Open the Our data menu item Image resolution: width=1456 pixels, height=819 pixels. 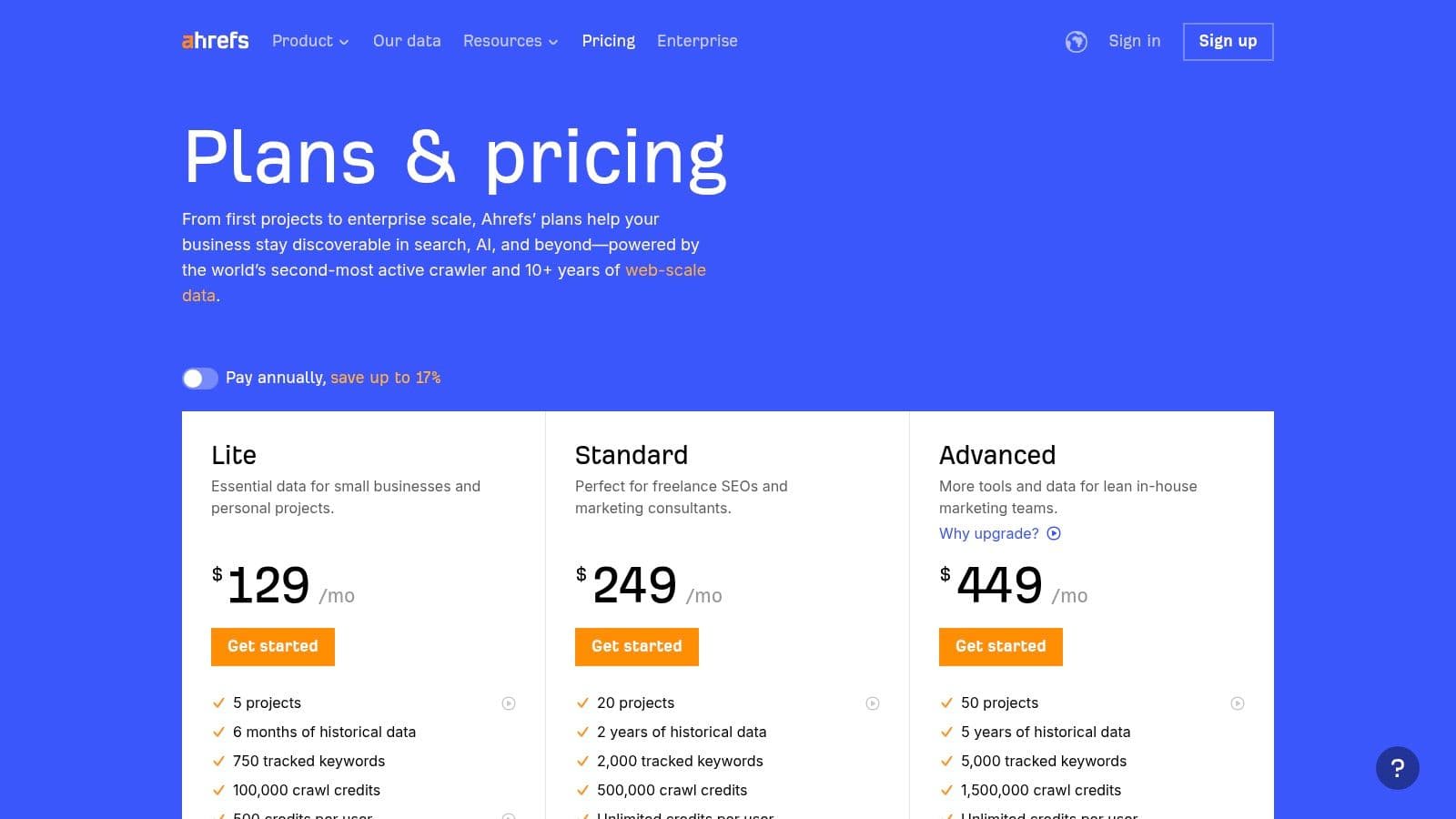(x=407, y=41)
